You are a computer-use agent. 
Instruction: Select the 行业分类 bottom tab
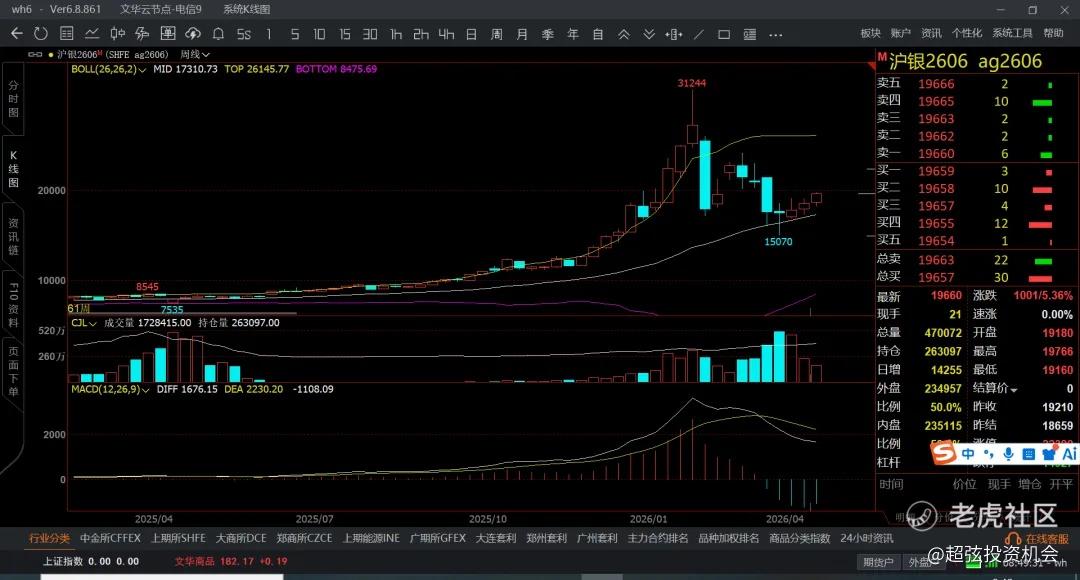(49, 538)
